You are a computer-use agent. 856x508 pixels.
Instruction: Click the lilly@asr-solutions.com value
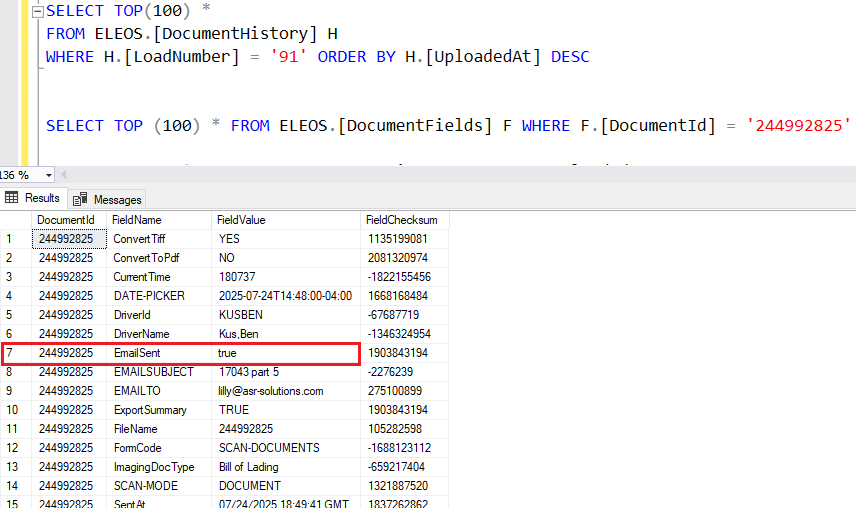(x=286, y=391)
